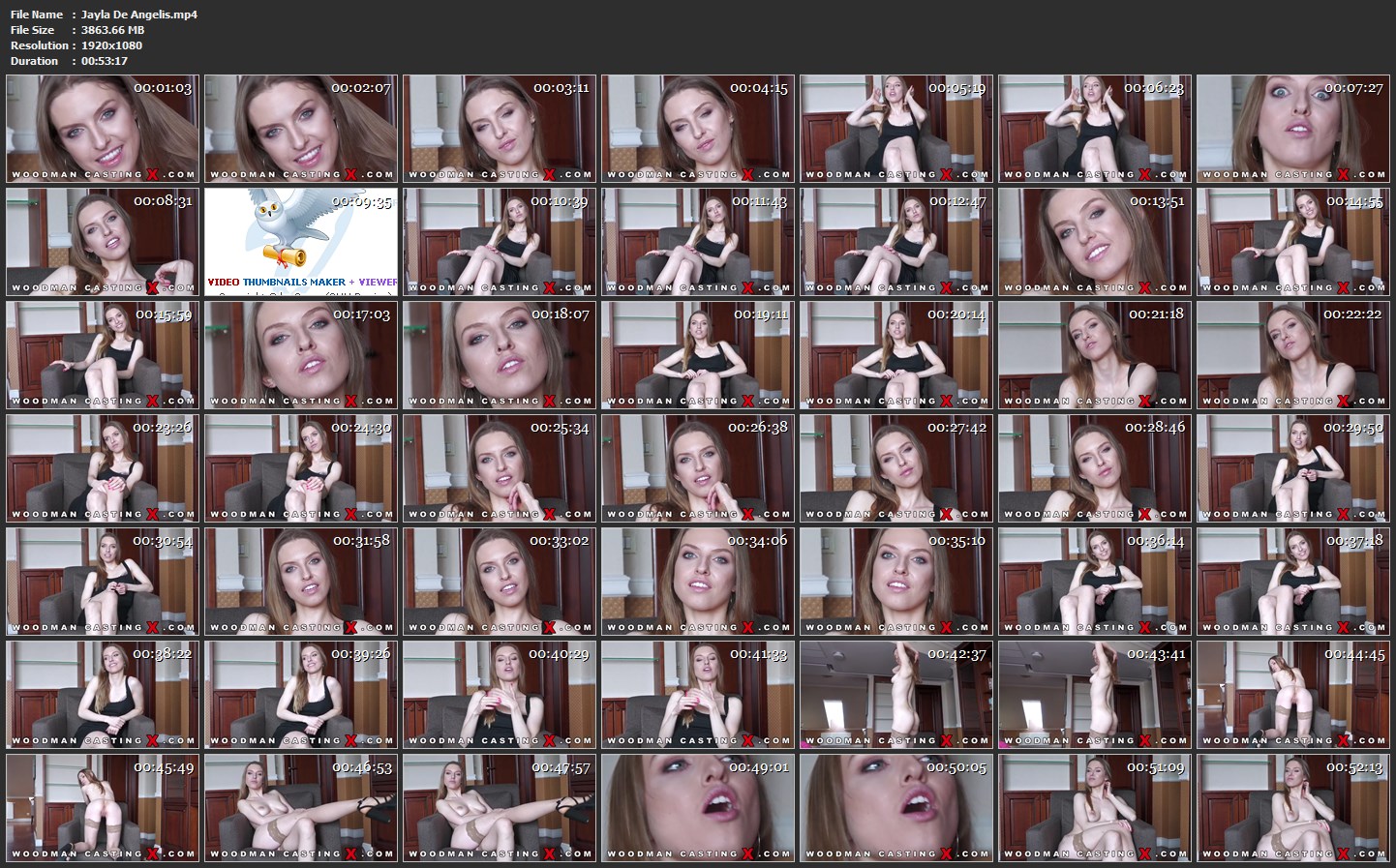Click the frame labeled 00:13:51
1396x868 pixels.
point(1094,242)
